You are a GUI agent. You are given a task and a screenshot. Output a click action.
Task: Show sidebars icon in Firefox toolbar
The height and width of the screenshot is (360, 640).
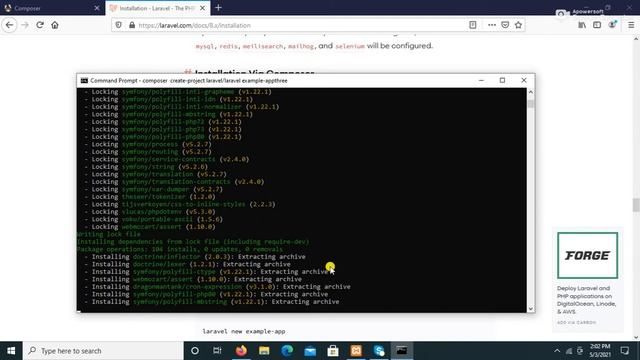point(597,25)
